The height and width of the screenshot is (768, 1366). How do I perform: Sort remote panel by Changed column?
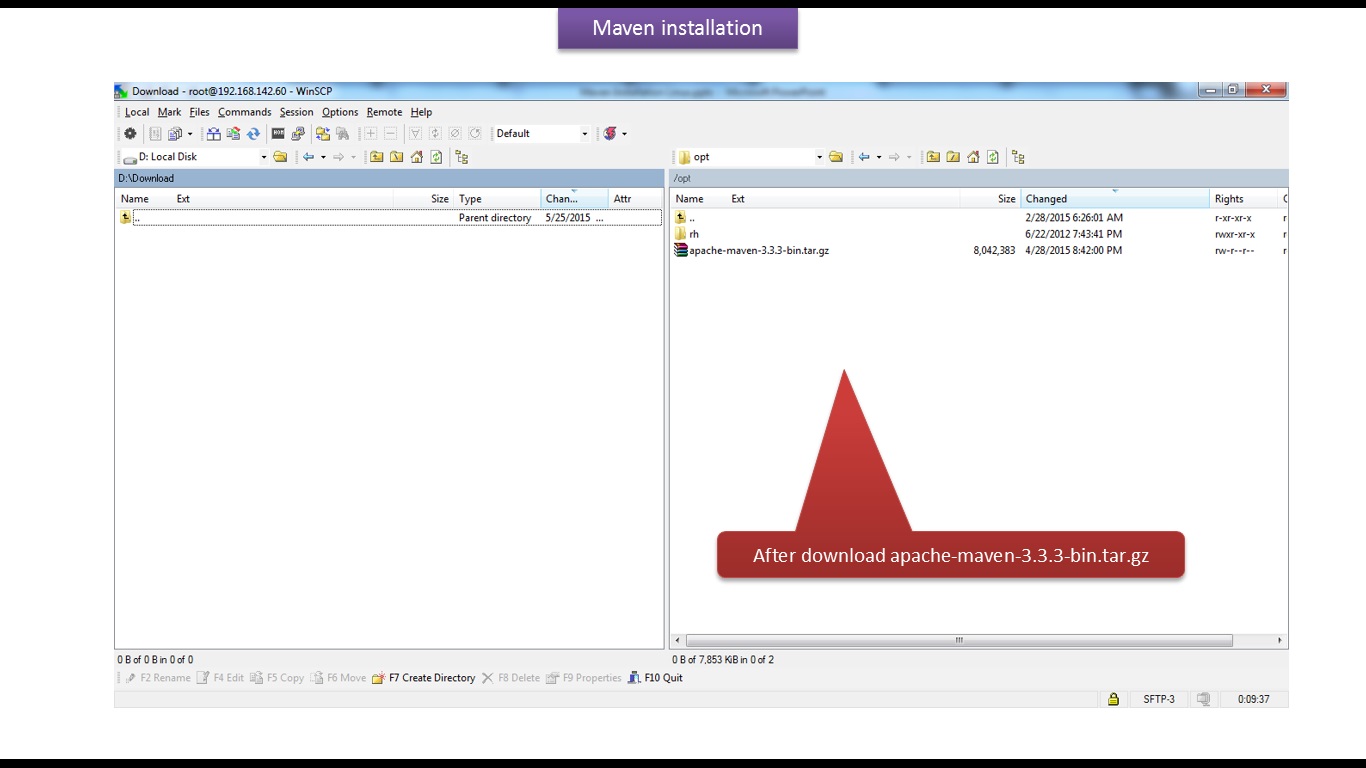(1115, 199)
